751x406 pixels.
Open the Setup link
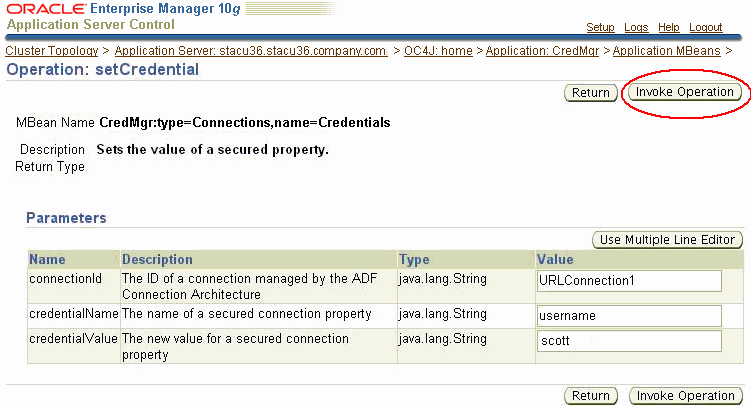pyautogui.click(x=600, y=27)
